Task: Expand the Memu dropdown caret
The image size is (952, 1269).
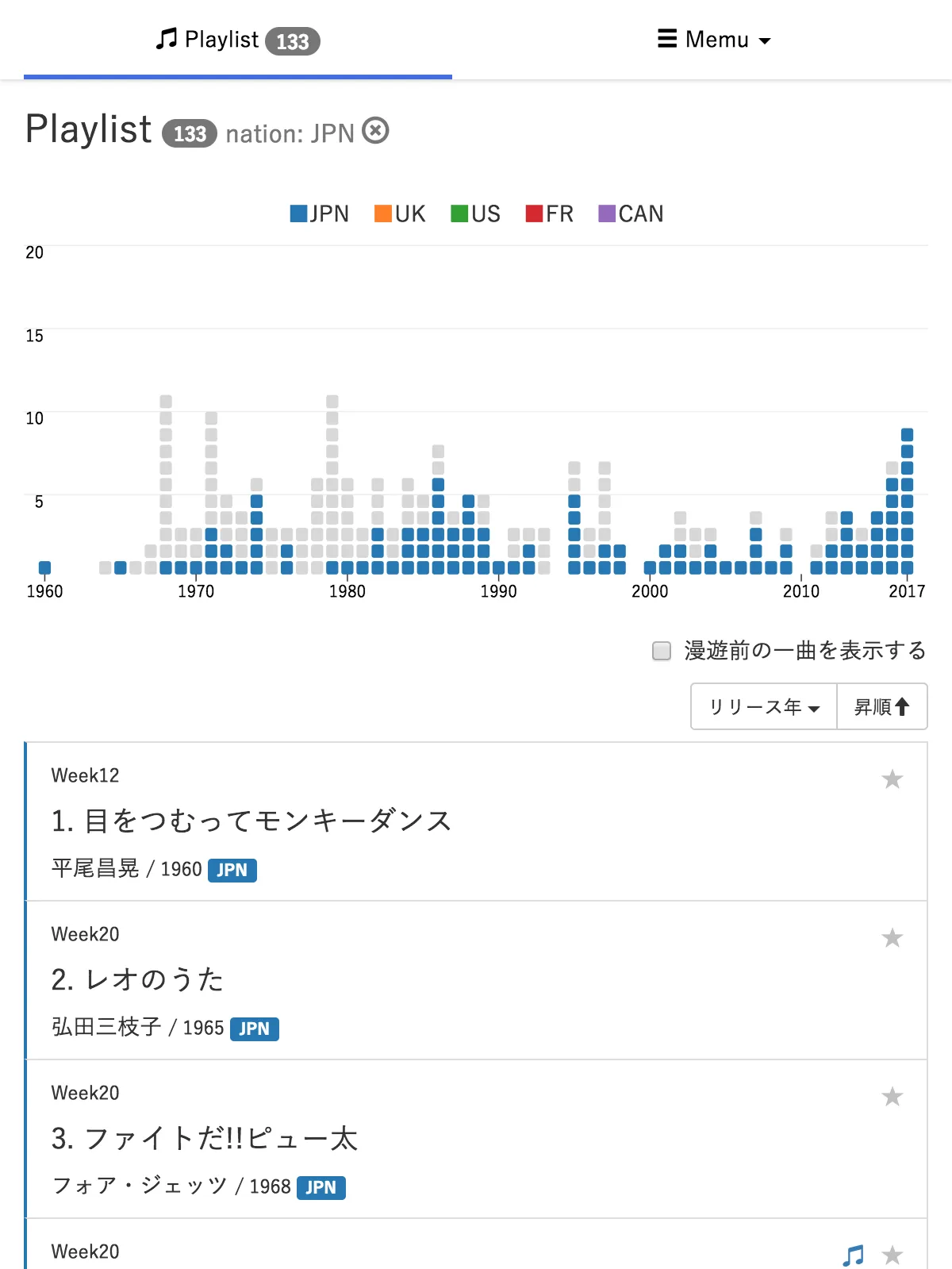Action: pos(765,40)
